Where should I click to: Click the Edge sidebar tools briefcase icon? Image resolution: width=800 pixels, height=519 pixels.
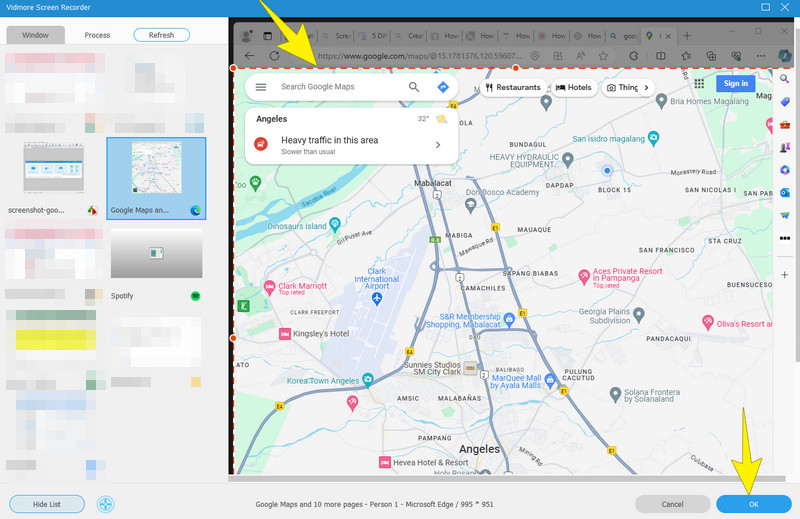tap(785, 125)
